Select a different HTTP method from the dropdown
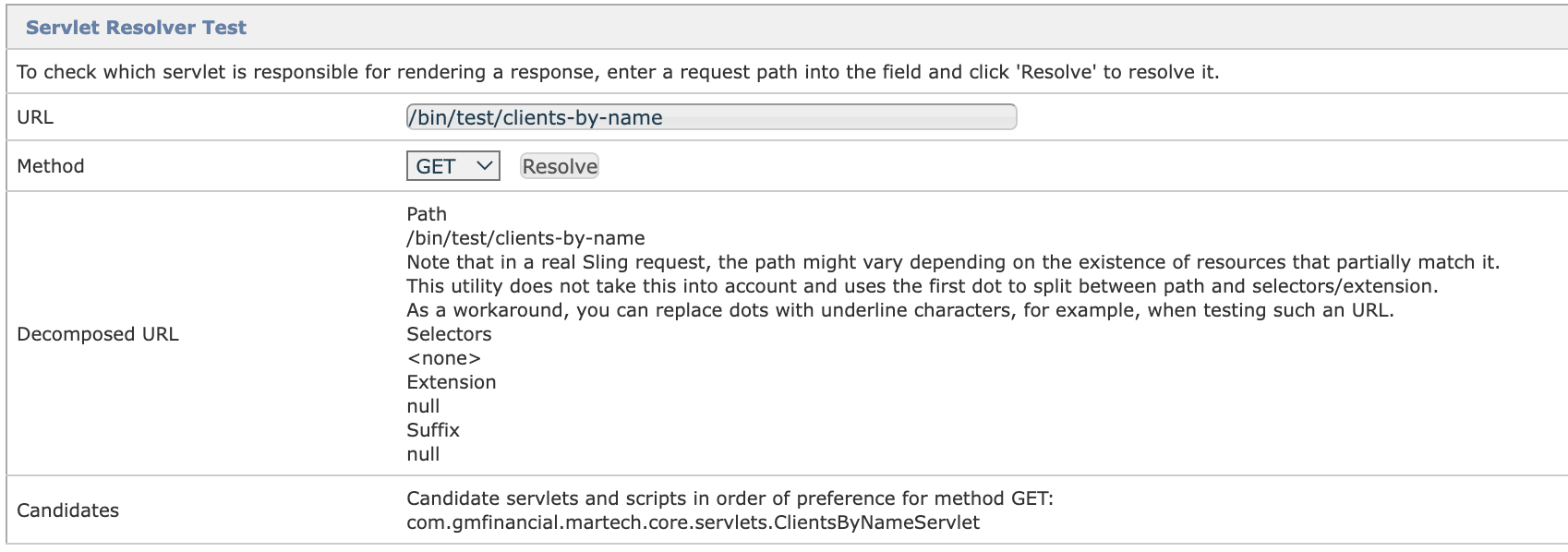Screen dimensions: 1568x552 (x=451, y=166)
